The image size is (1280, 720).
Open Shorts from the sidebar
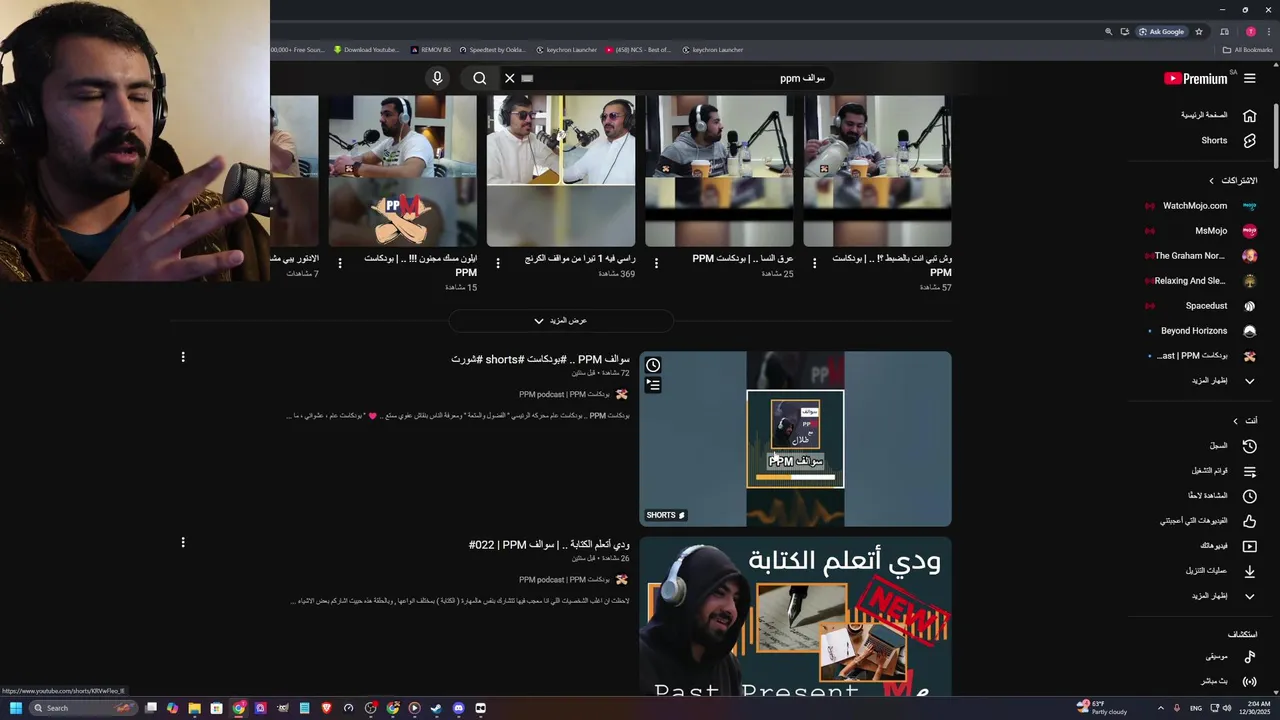click(x=1215, y=140)
